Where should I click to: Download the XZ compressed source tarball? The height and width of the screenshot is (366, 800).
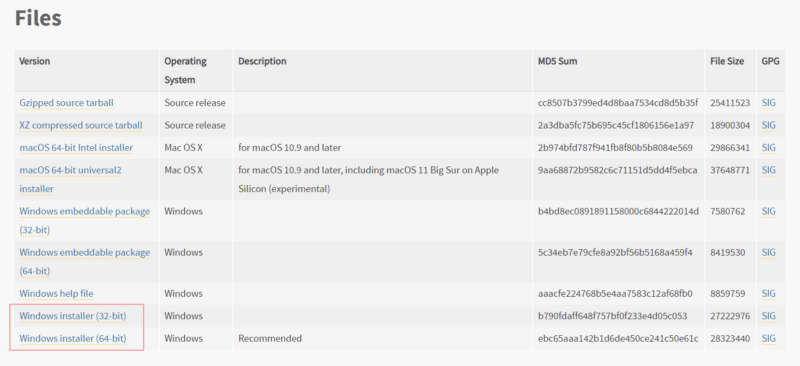point(81,125)
